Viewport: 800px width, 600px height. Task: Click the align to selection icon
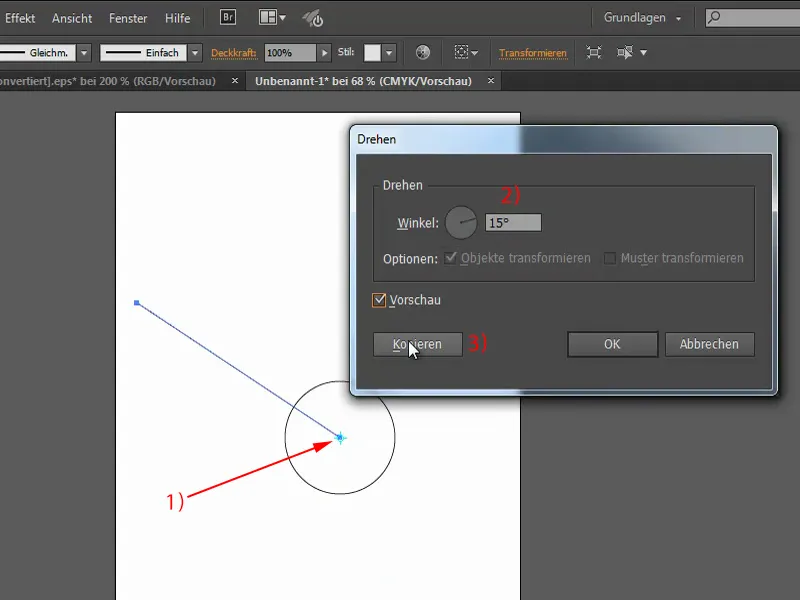(461, 52)
